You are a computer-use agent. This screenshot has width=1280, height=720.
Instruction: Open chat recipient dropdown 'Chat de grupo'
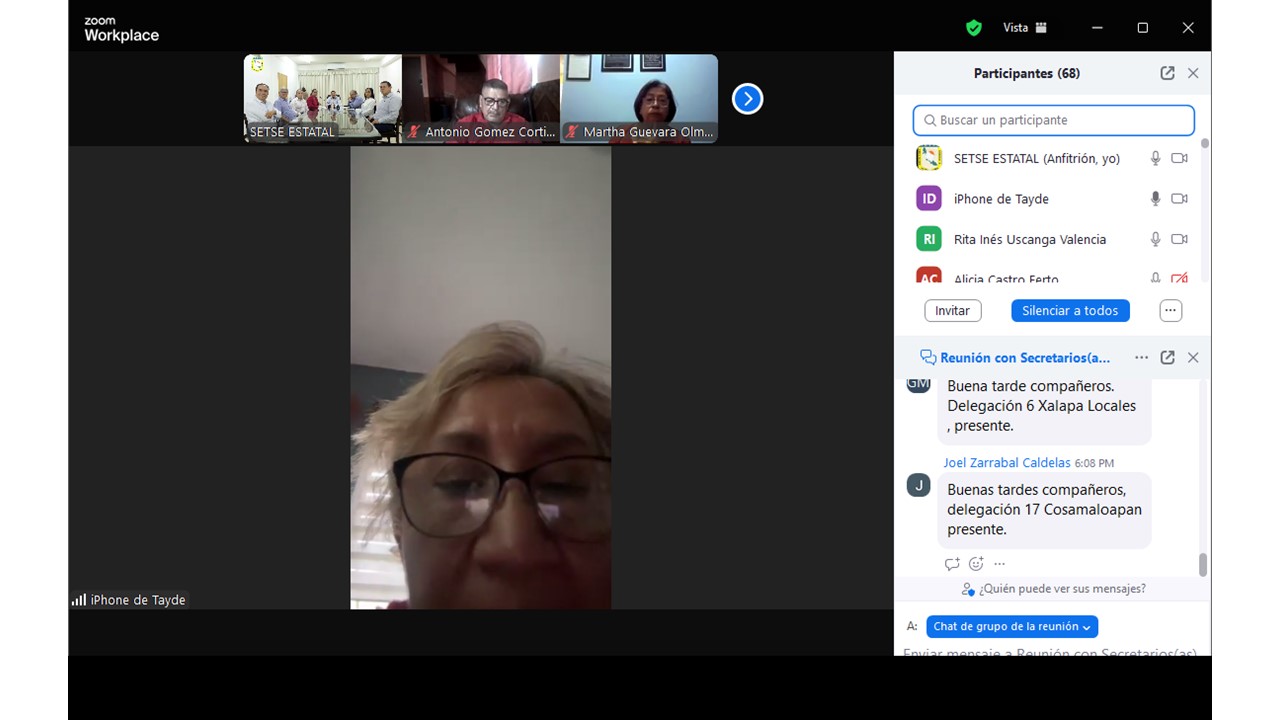click(1012, 626)
